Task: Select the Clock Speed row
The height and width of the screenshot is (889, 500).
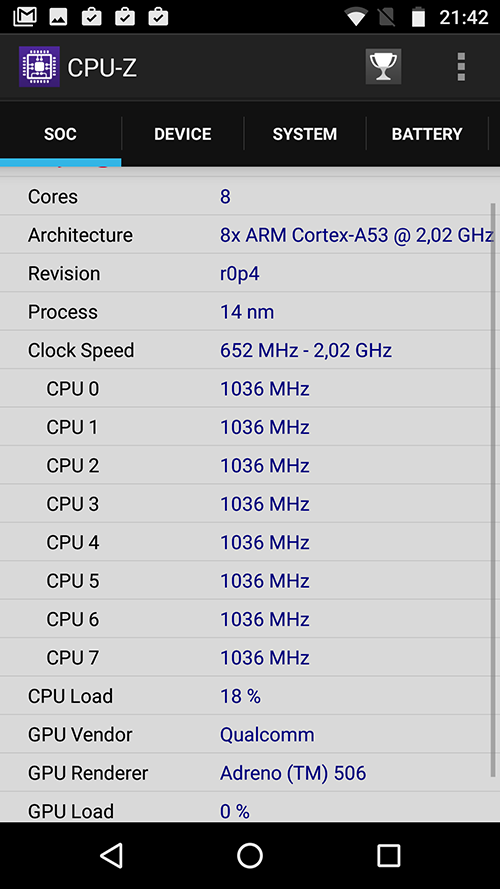Action: click(x=250, y=350)
